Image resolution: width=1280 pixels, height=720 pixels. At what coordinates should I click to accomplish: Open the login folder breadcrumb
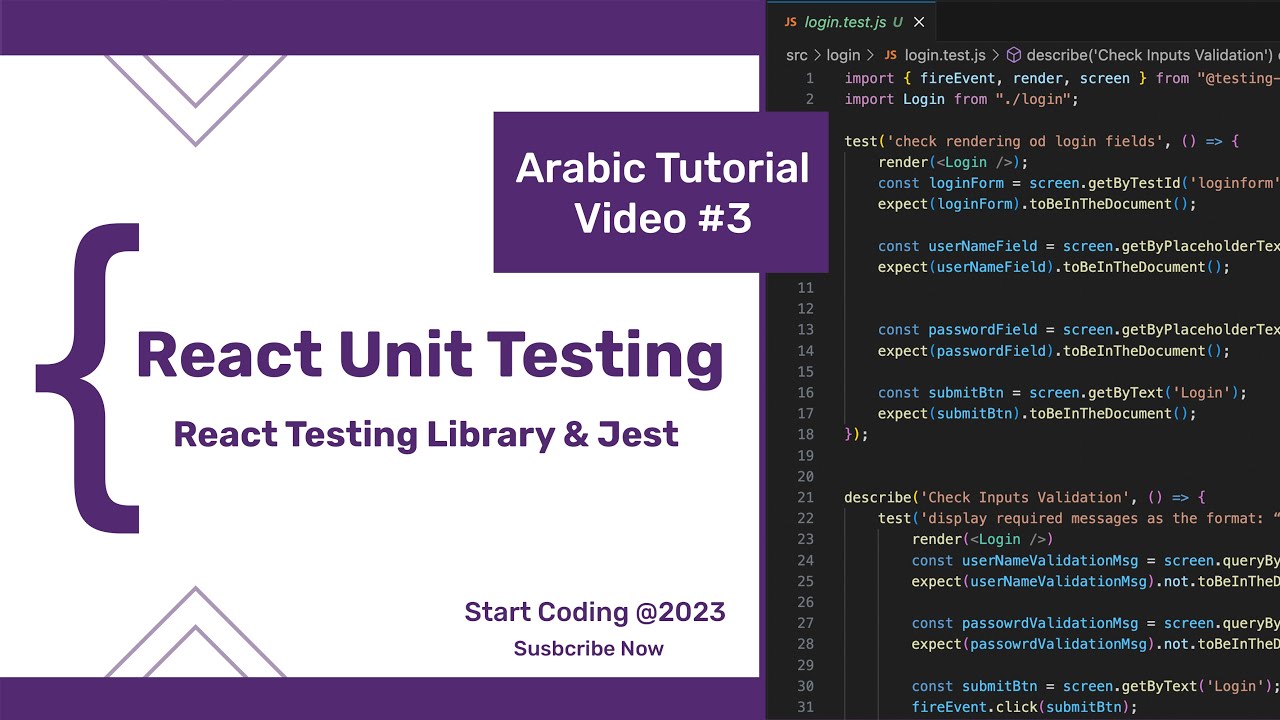pos(843,55)
